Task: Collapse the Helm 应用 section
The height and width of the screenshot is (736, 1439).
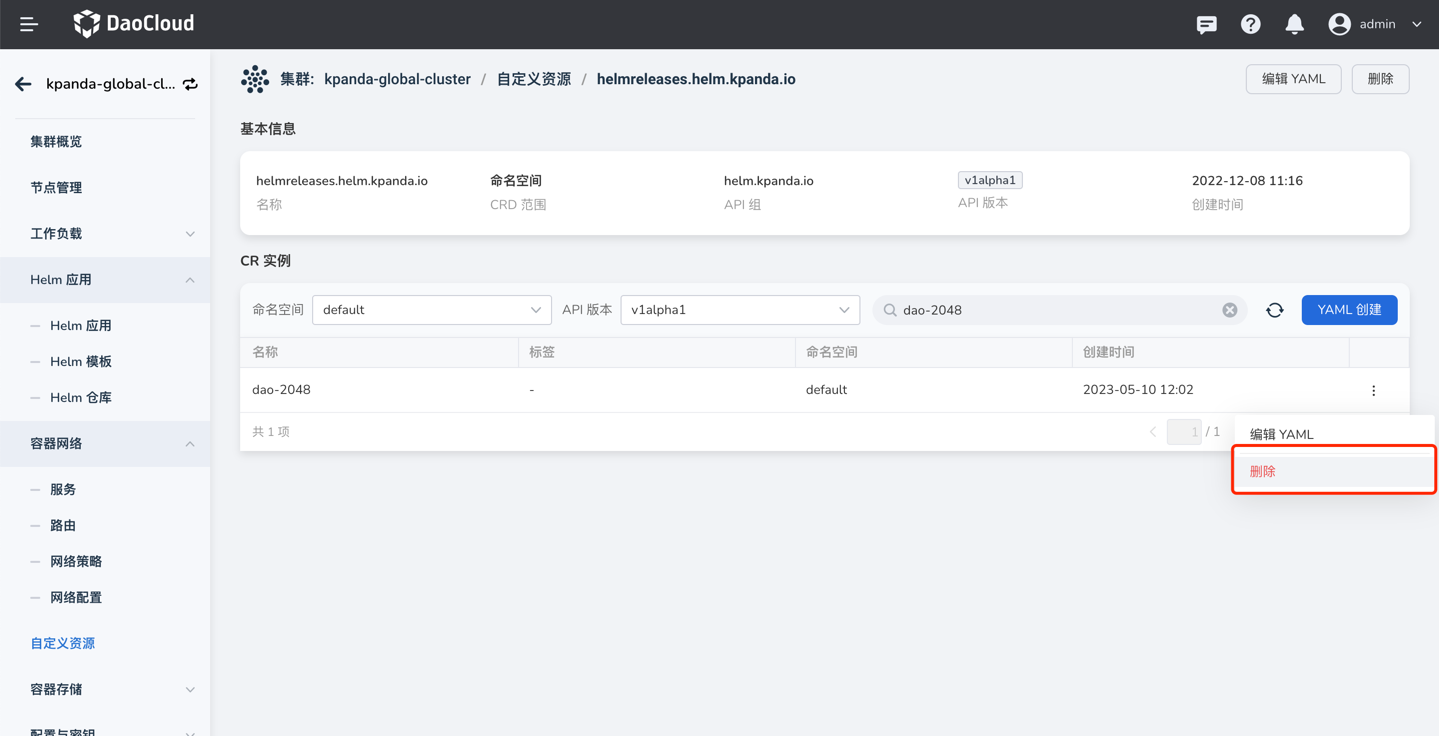Action: pyautogui.click(x=105, y=280)
